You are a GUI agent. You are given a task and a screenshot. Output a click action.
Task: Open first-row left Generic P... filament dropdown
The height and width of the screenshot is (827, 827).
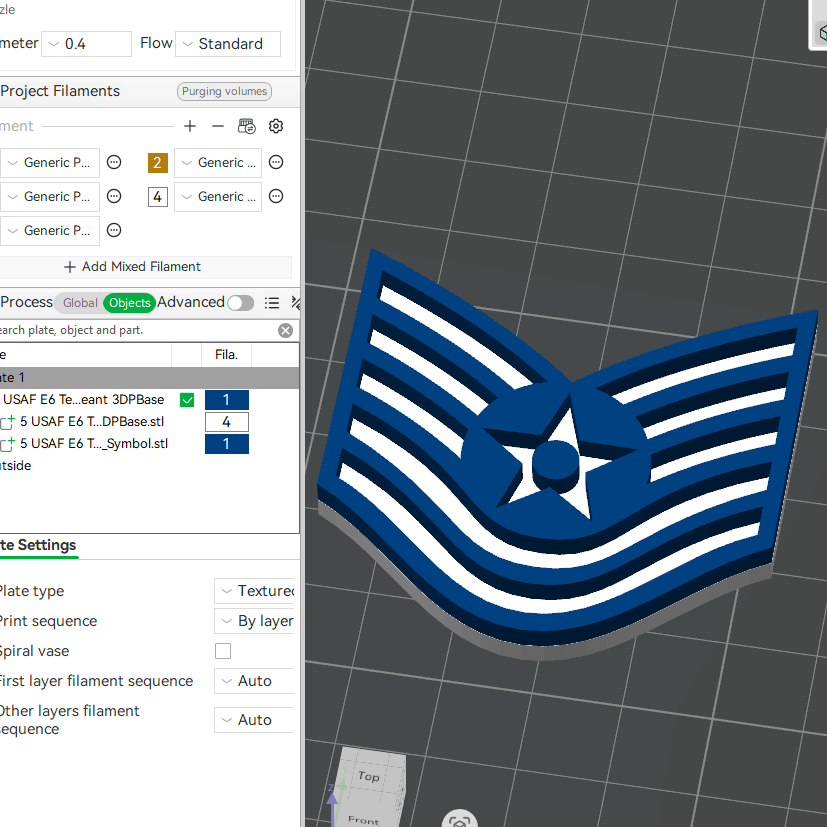[50, 162]
